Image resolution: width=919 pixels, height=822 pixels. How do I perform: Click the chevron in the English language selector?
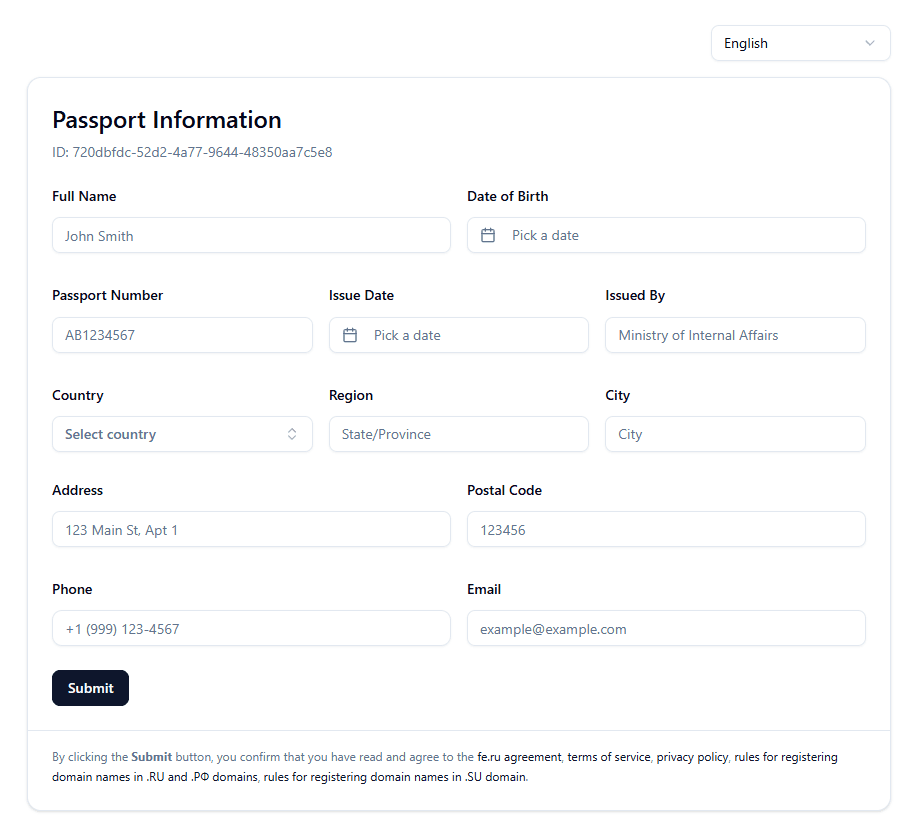click(870, 43)
